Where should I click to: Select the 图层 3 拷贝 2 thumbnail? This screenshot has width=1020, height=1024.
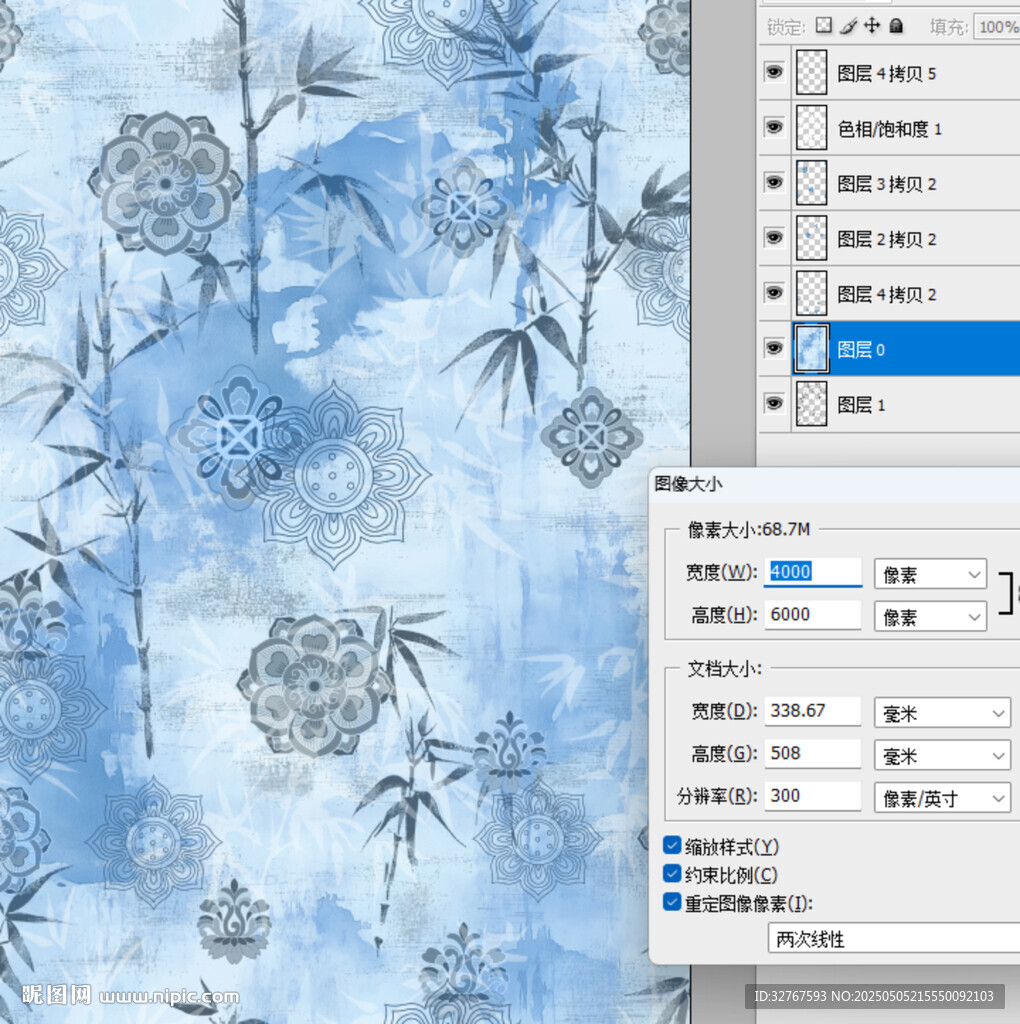click(x=812, y=183)
